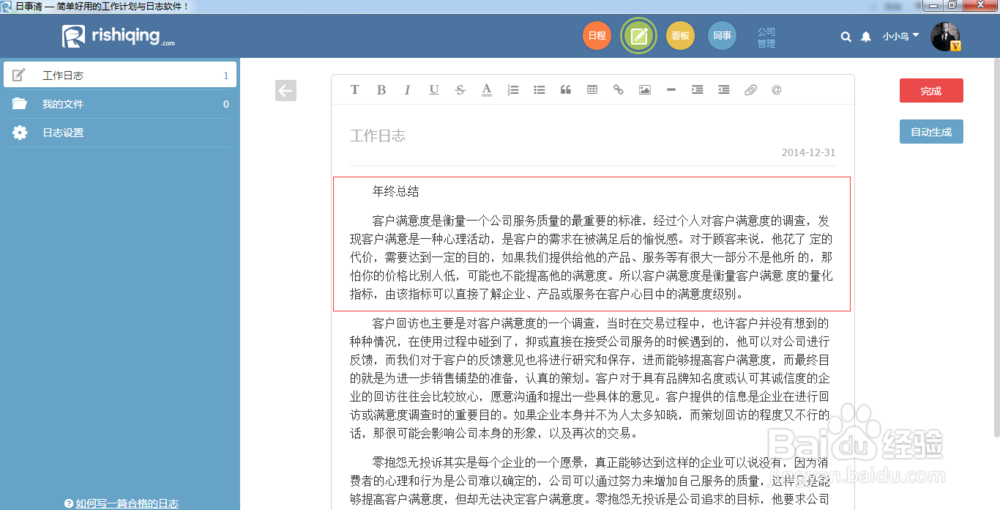
Task: Insert an image
Action: 645,90
